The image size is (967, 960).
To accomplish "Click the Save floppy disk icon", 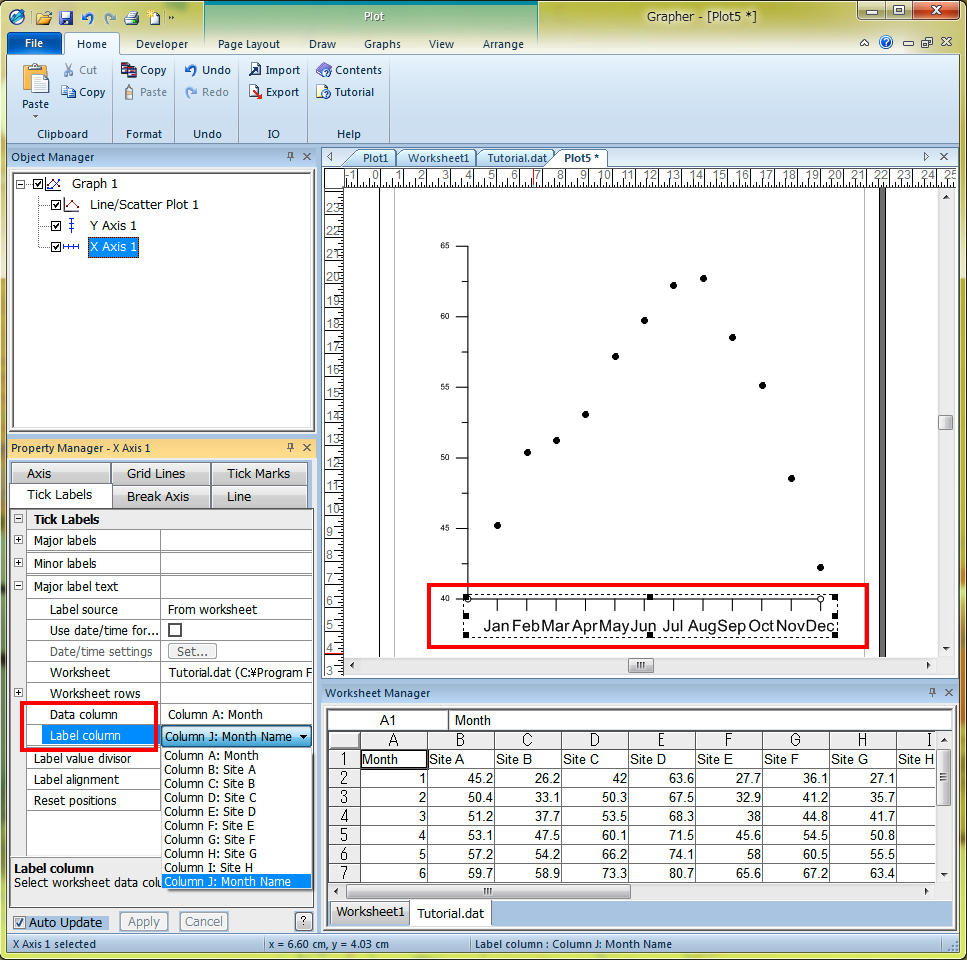I will coord(66,17).
